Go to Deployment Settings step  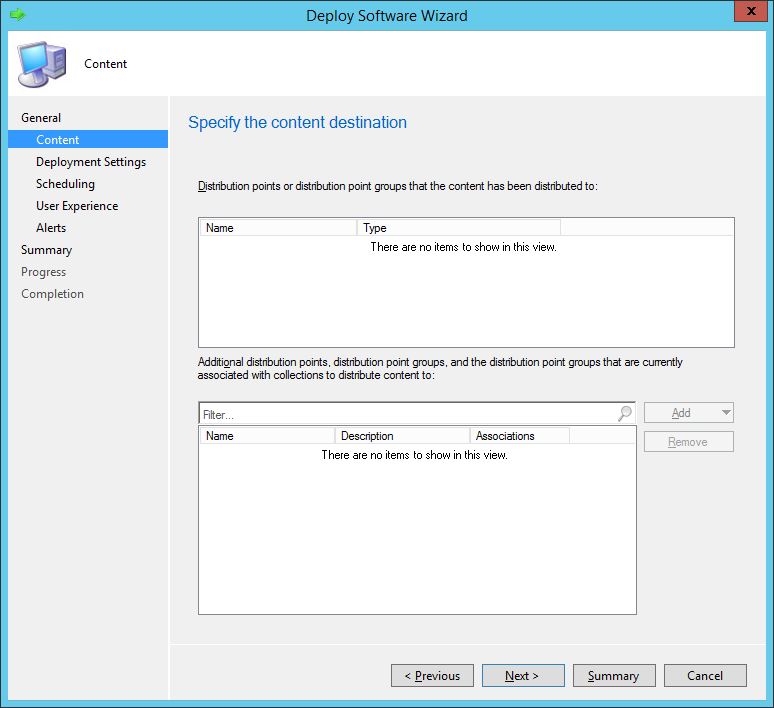91,162
